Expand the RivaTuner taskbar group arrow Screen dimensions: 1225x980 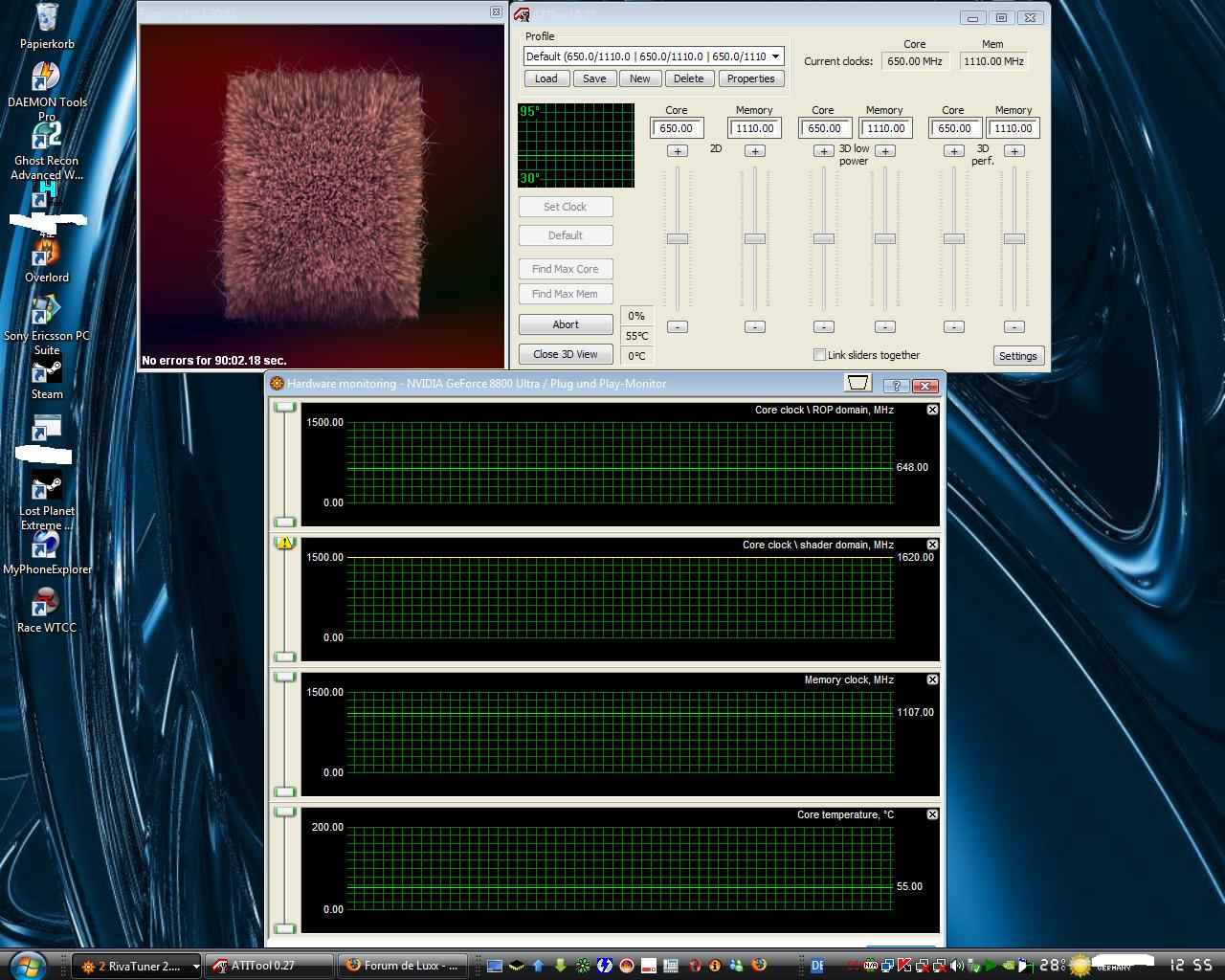(x=196, y=966)
